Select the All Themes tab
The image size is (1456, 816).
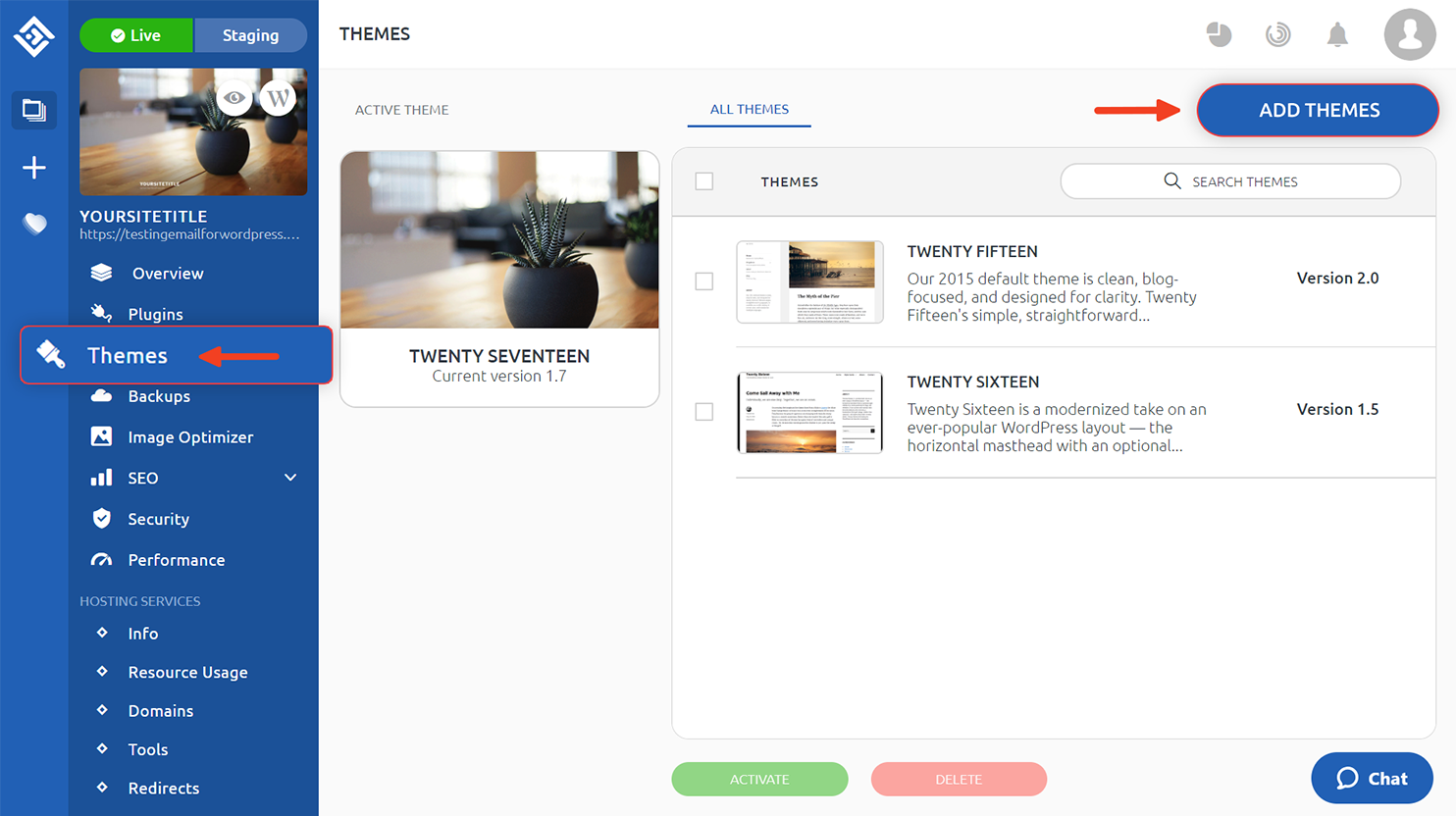tap(750, 109)
